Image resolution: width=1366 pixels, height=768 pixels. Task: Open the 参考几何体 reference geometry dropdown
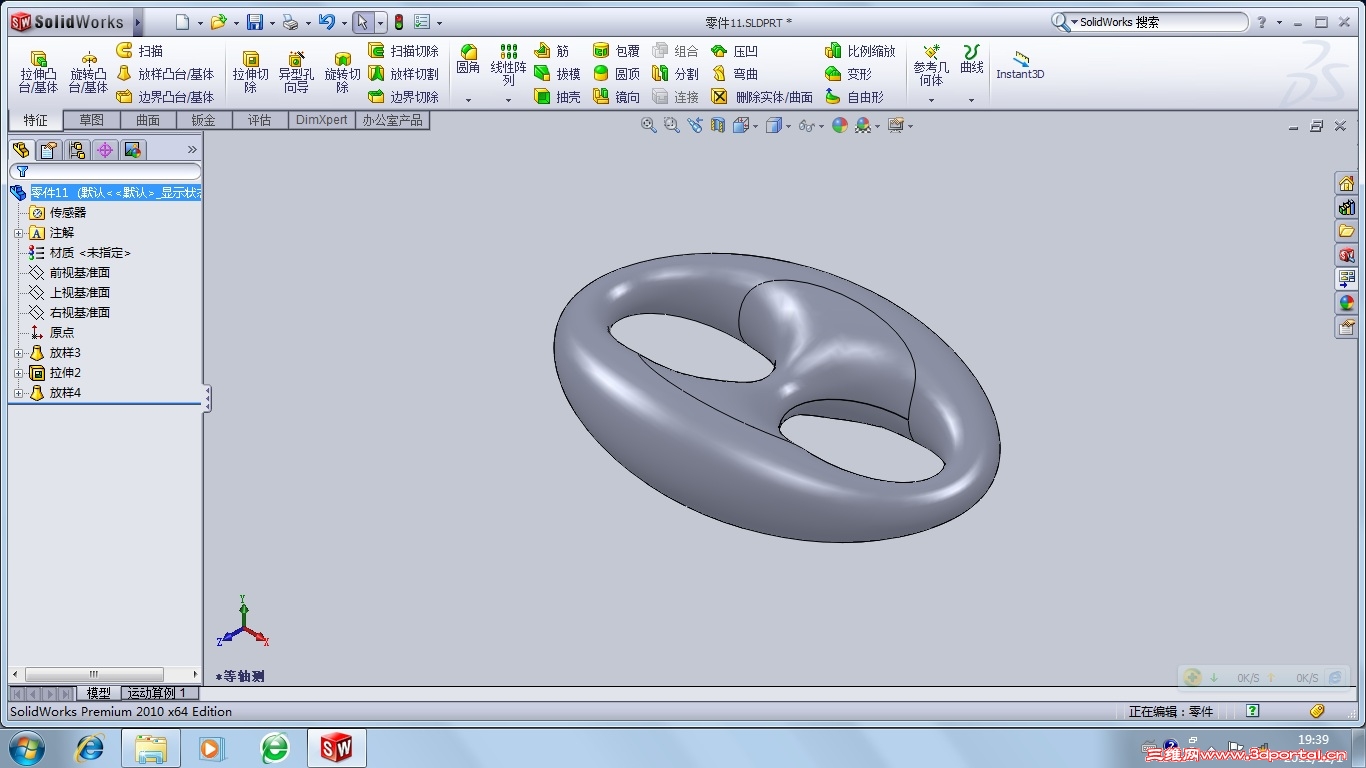point(931,100)
